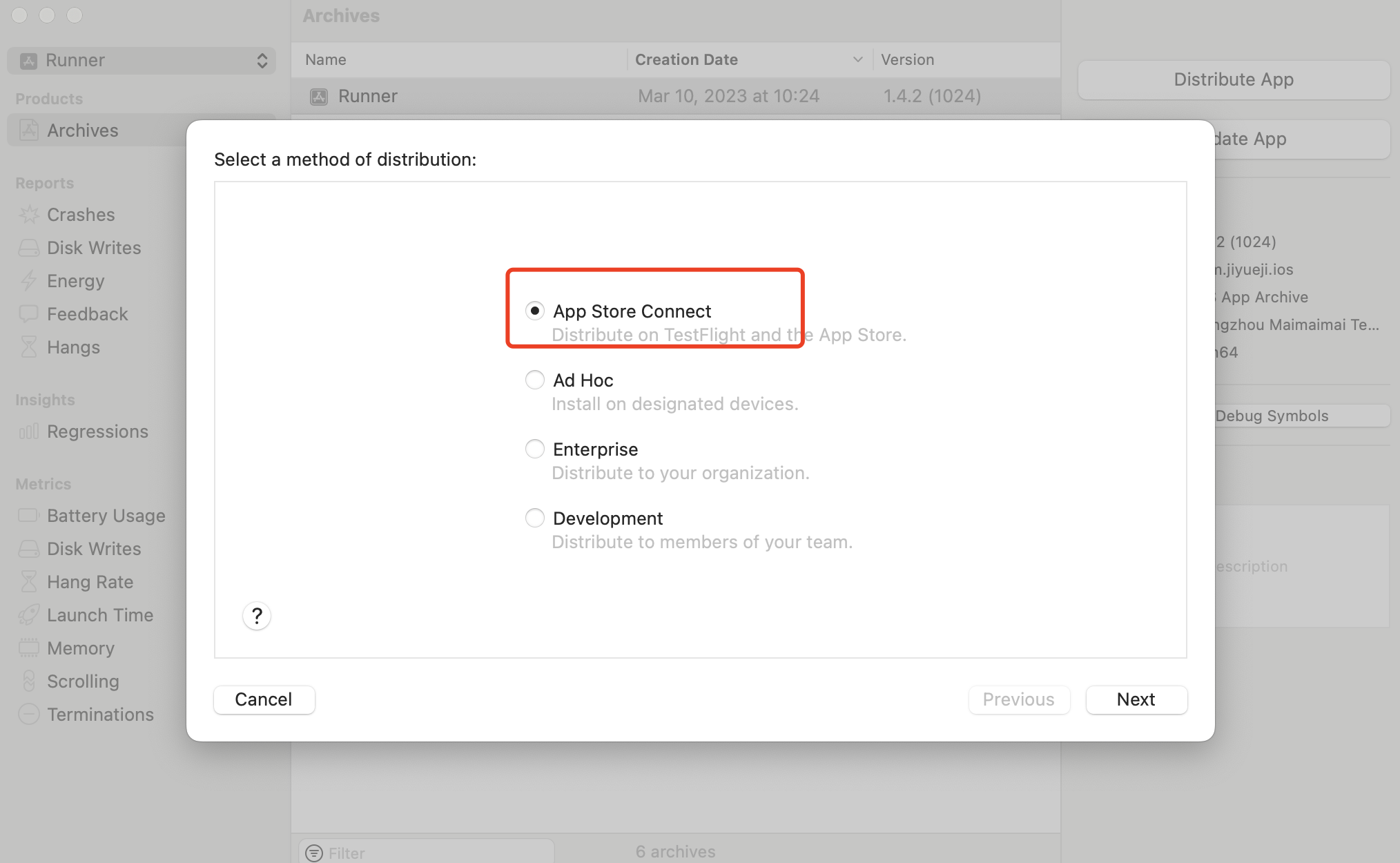Click the Runner app icon in project selector
This screenshot has width=1400, height=863.
click(x=28, y=61)
